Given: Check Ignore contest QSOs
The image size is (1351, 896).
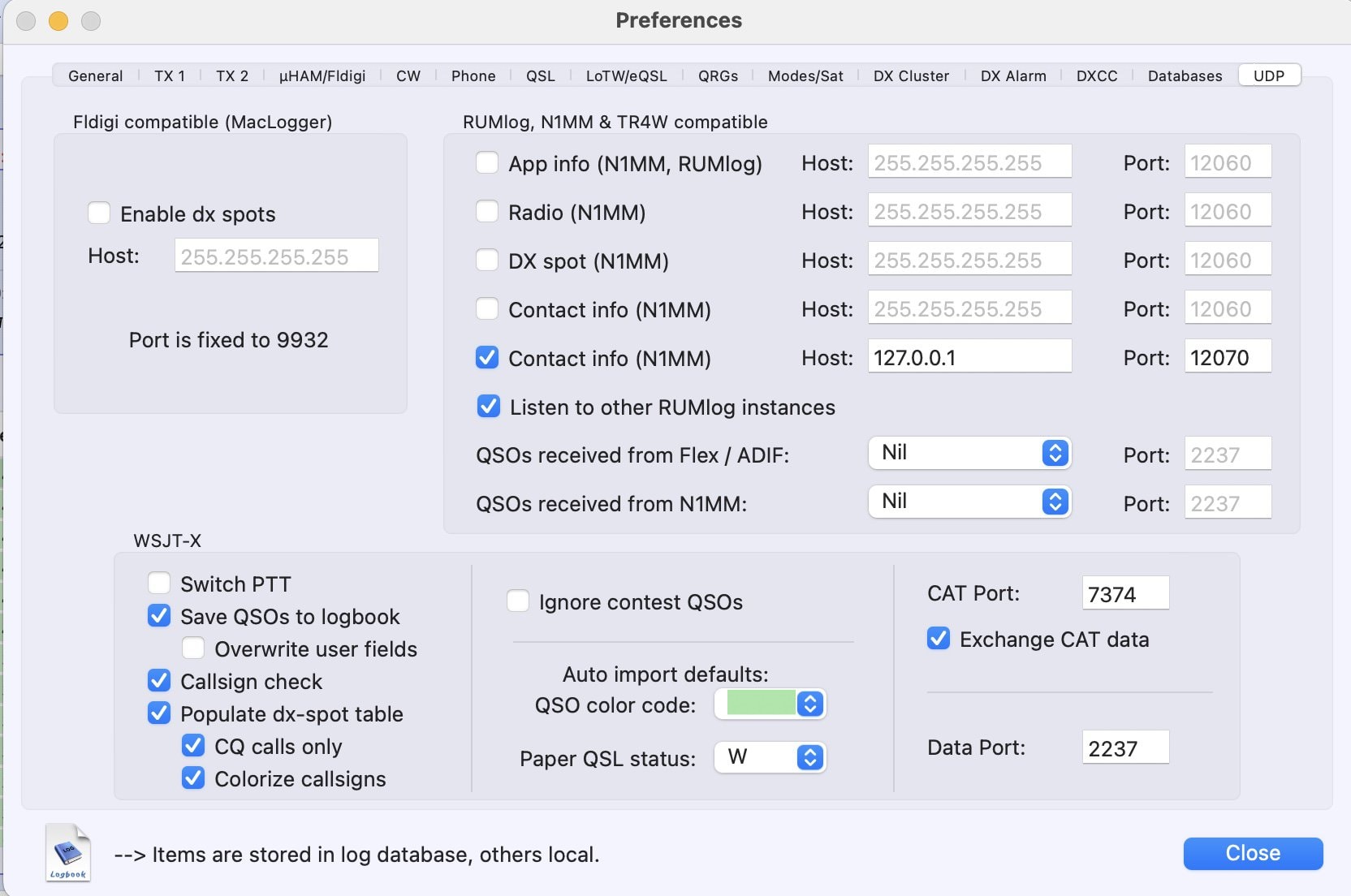Looking at the screenshot, I should pos(518,601).
